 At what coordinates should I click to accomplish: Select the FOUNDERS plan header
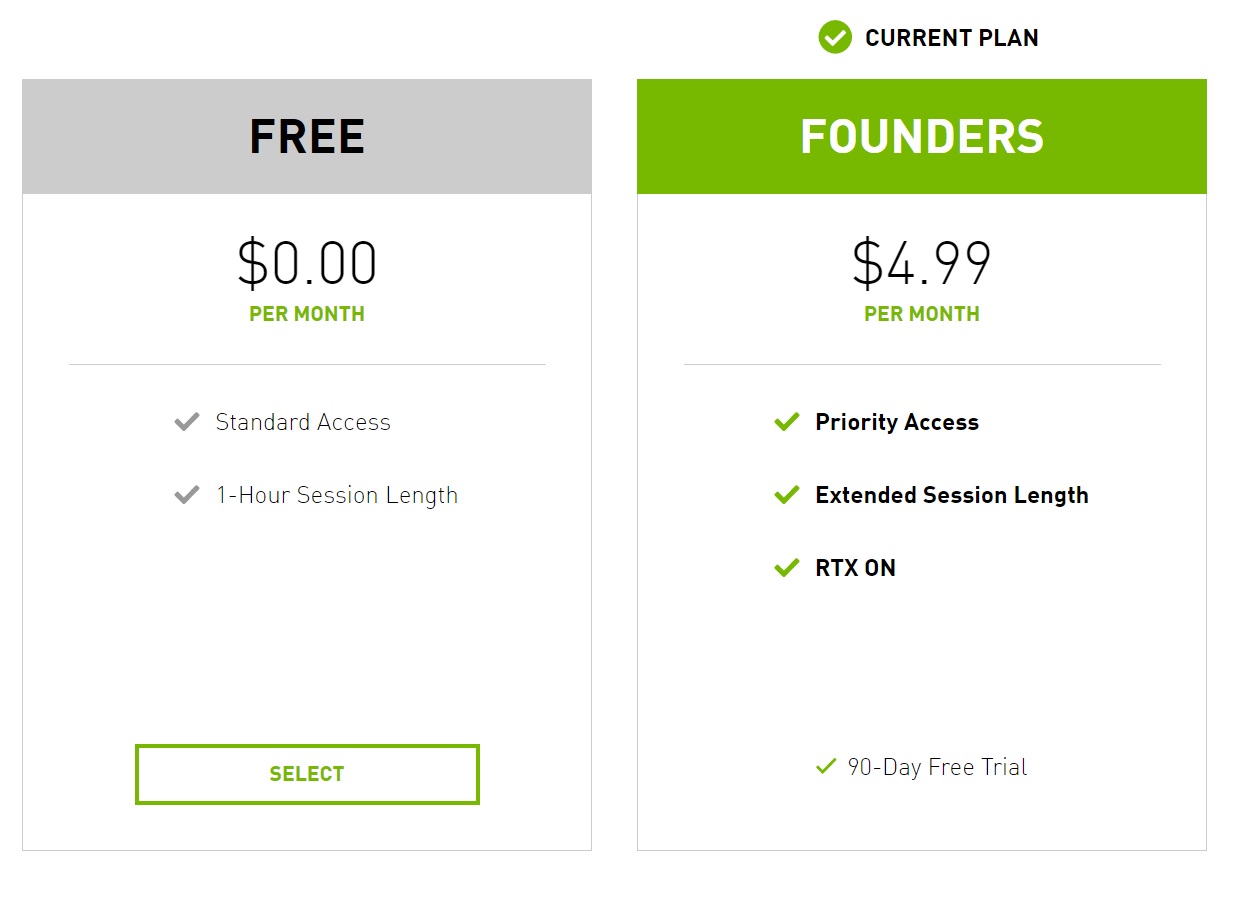tap(922, 137)
